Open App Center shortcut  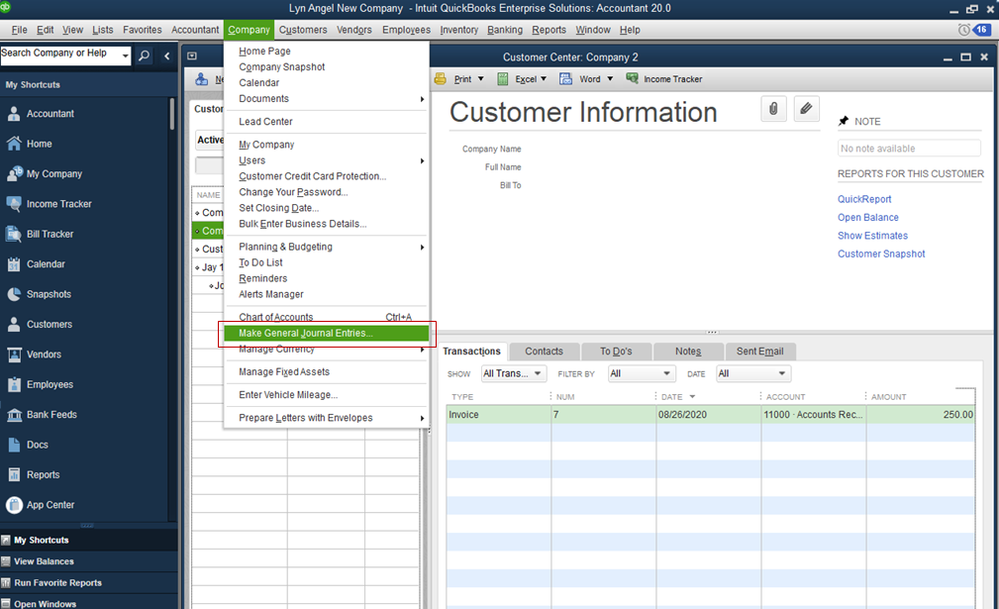pos(40,505)
